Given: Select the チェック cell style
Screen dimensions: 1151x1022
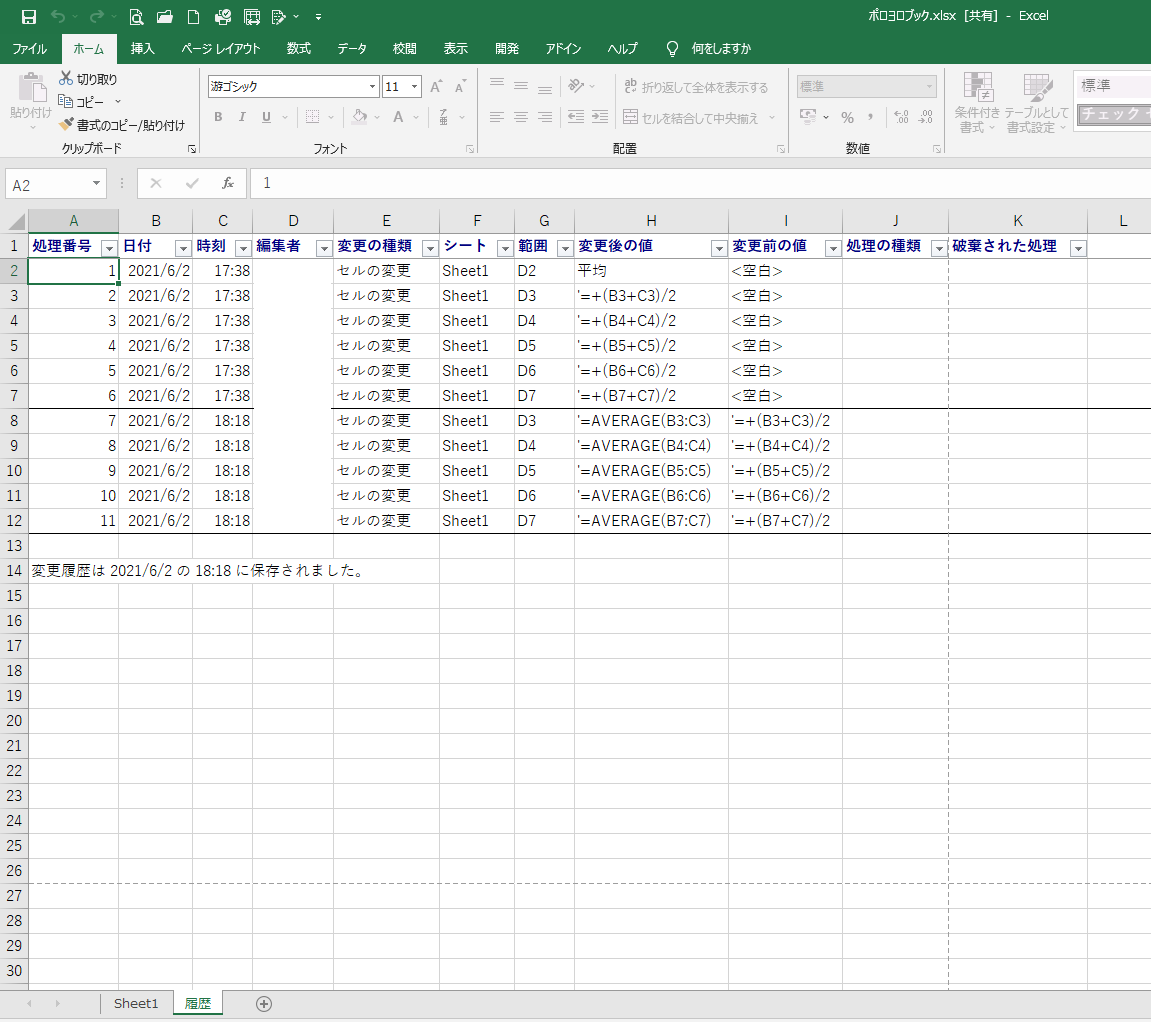Looking at the screenshot, I should click(1114, 114).
